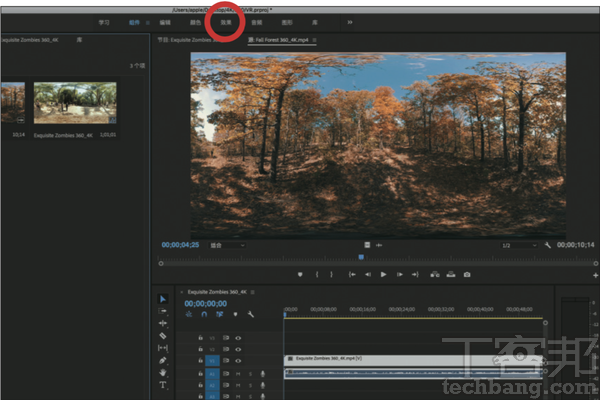This screenshot has height=400, width=600.
Task: Toggle insert sequences as nests option
Action: pyautogui.click(x=189, y=314)
